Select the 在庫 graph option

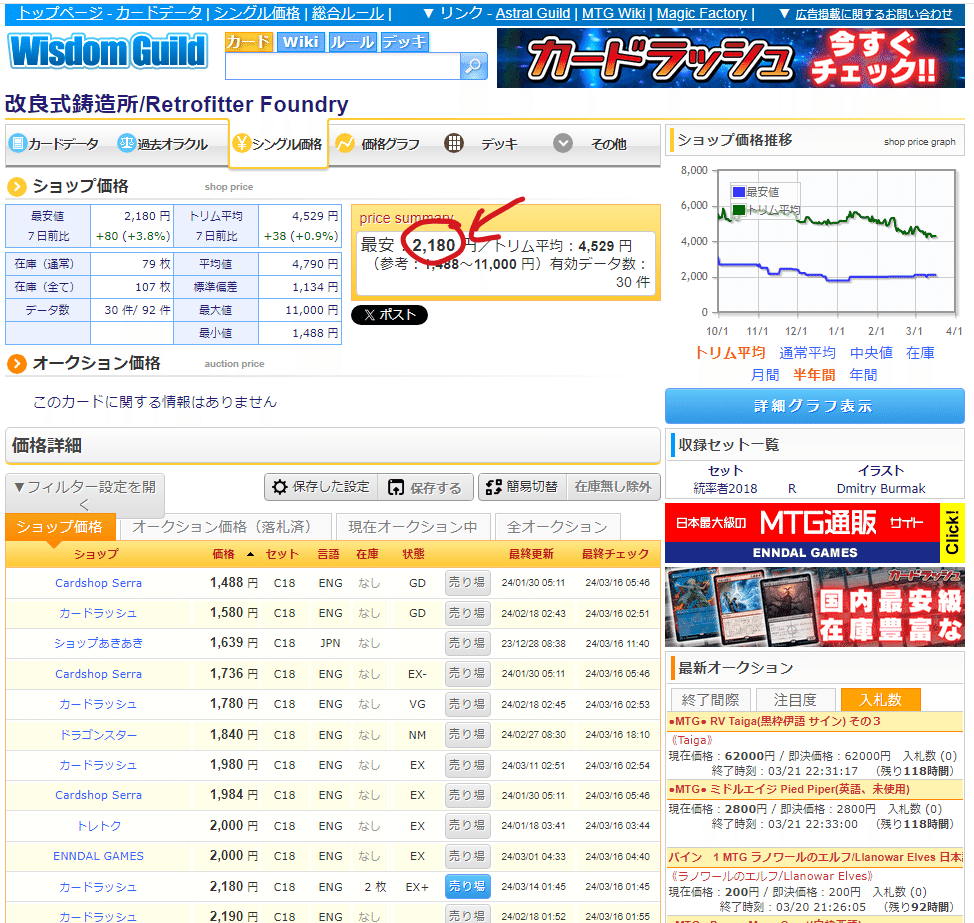coord(920,353)
